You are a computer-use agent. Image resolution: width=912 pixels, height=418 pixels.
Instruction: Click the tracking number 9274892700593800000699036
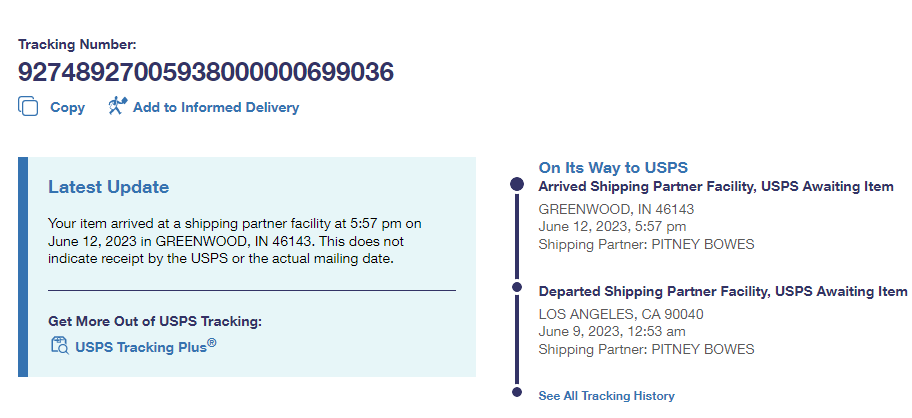(x=205, y=72)
